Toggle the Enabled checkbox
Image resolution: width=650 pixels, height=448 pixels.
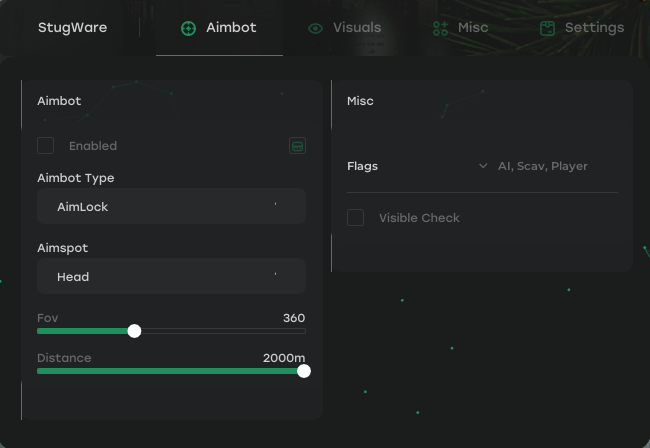(46, 146)
